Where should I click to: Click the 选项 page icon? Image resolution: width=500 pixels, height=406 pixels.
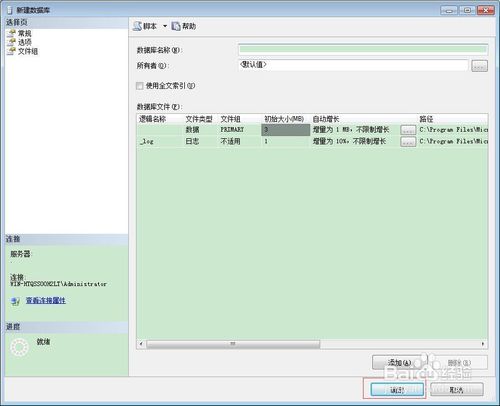(11, 42)
